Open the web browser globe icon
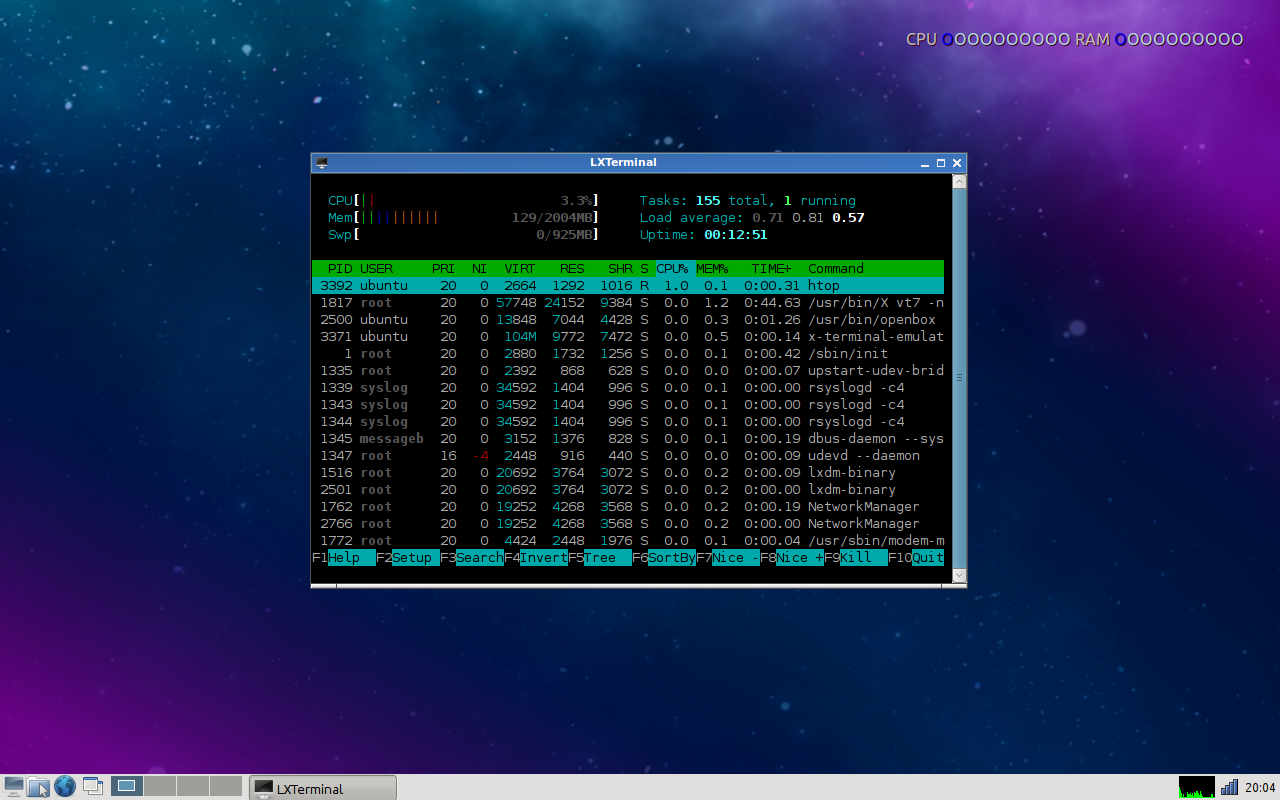Image resolution: width=1280 pixels, height=800 pixels. coord(65,787)
